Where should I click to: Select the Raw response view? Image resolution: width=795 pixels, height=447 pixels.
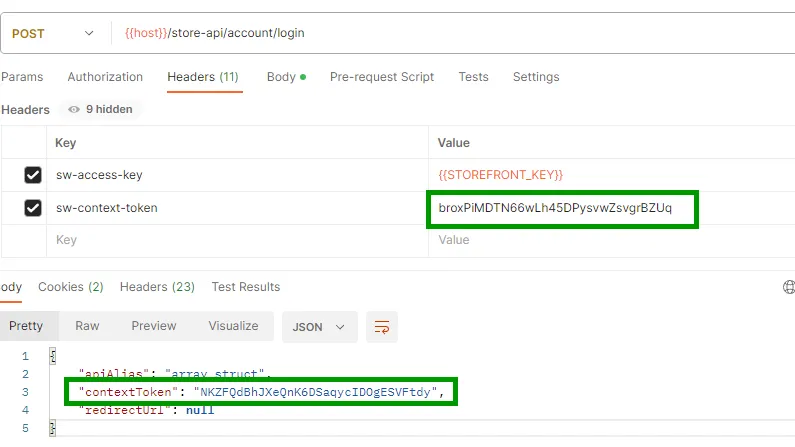coord(87,326)
